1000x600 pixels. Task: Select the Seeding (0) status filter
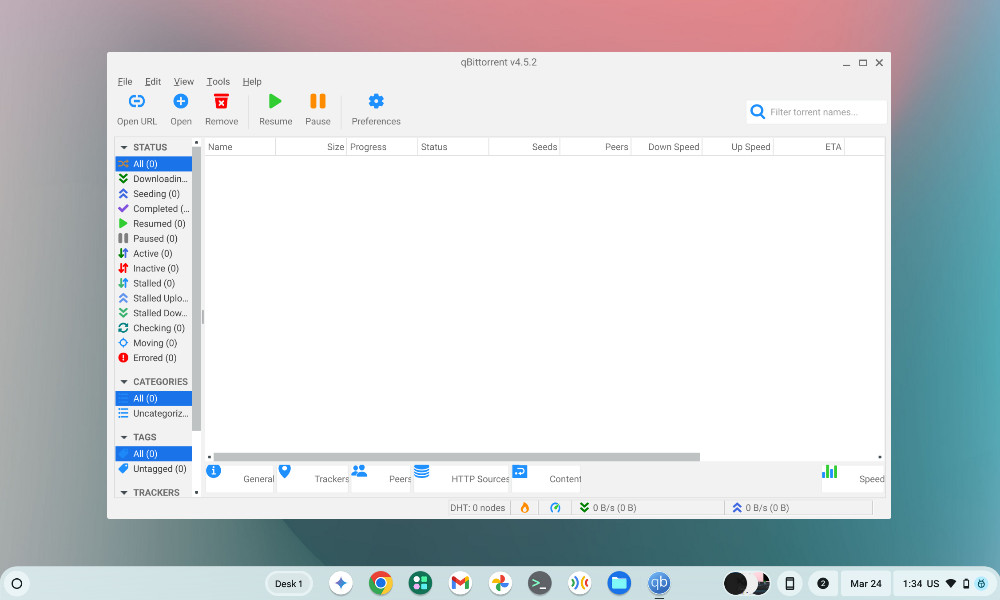point(154,194)
